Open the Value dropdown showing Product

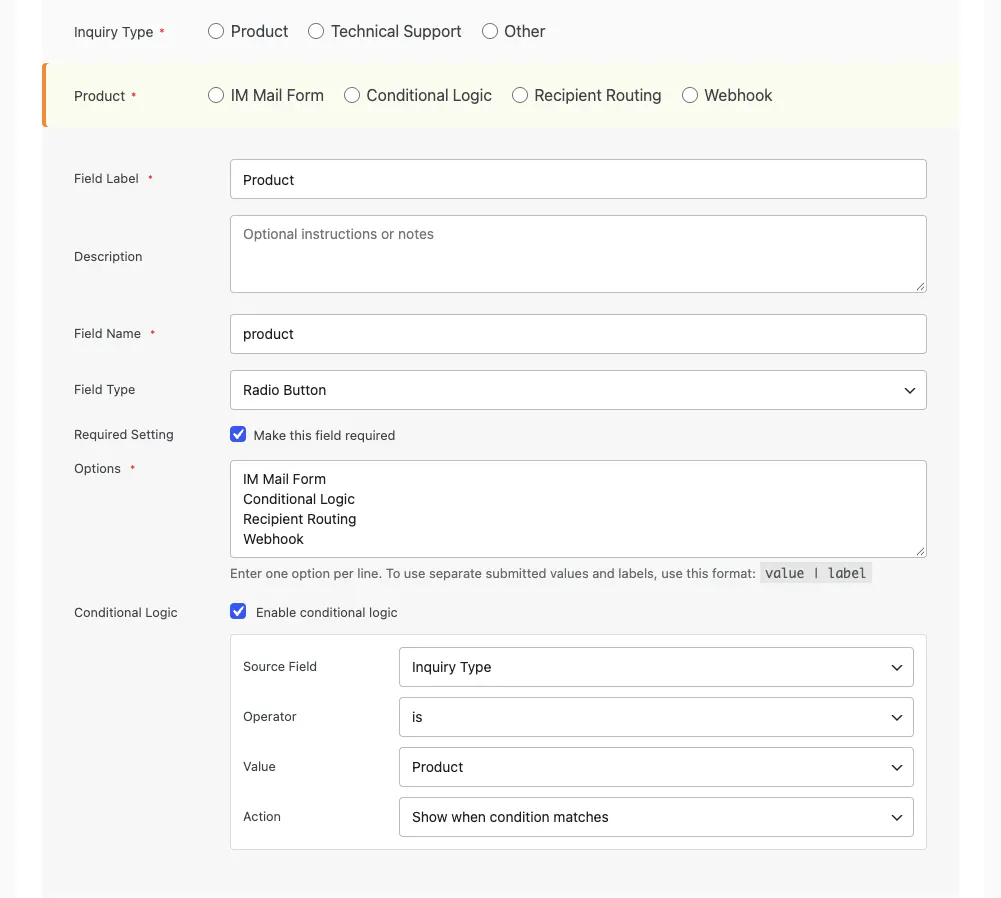point(656,767)
